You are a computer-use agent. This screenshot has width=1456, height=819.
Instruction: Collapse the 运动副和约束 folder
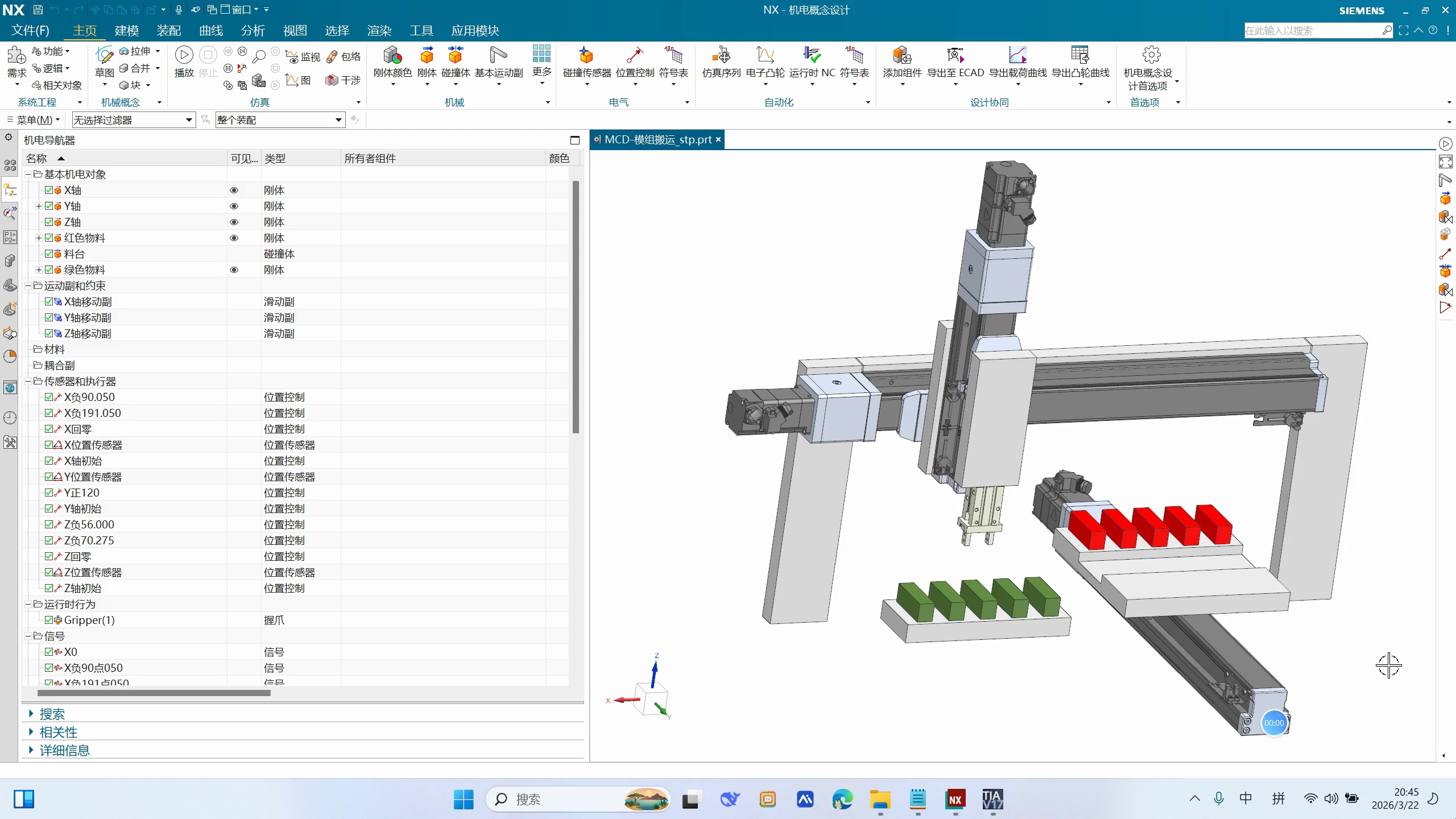click(x=28, y=286)
